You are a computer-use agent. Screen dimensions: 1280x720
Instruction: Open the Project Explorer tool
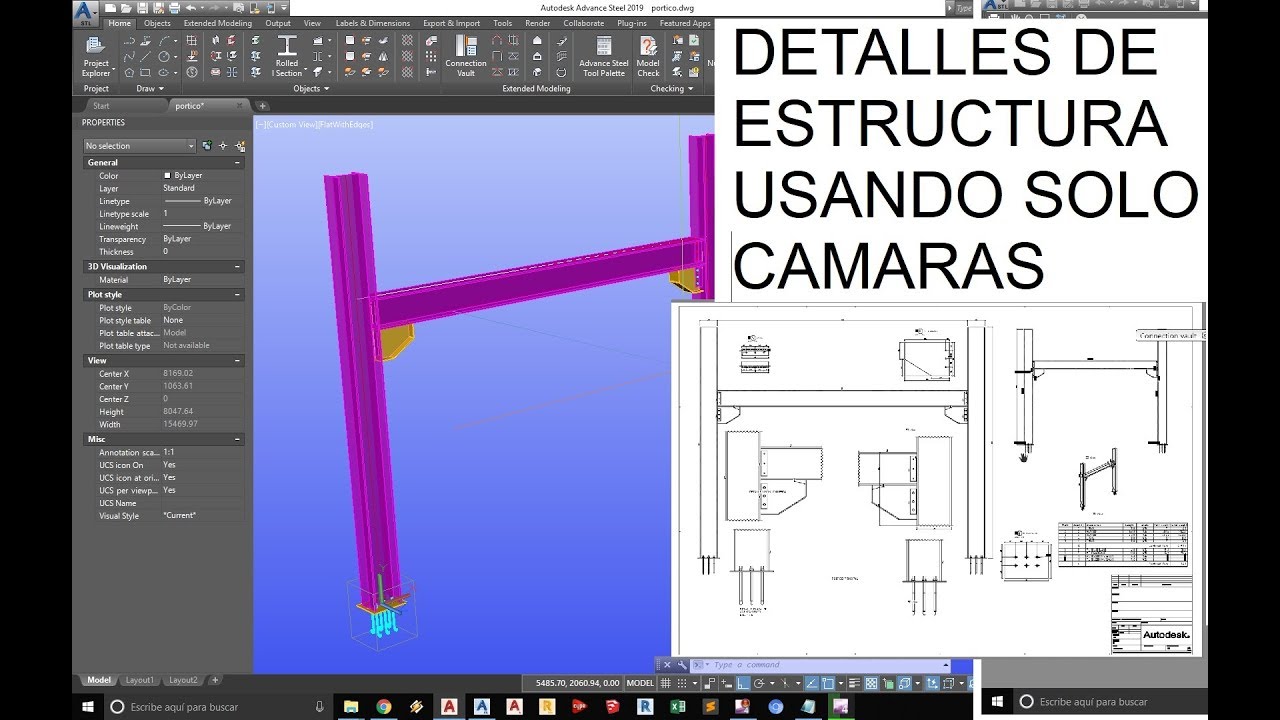coord(96,57)
